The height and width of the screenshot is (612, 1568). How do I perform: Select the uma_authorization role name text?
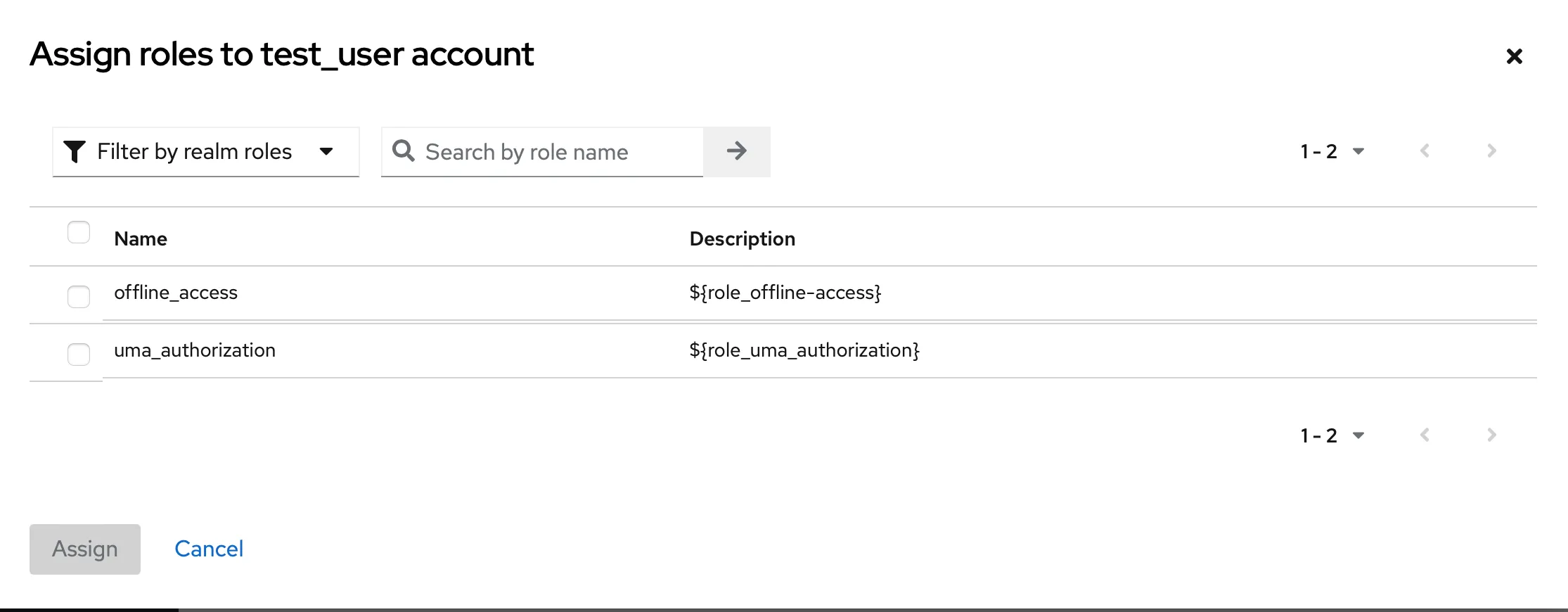coord(195,350)
